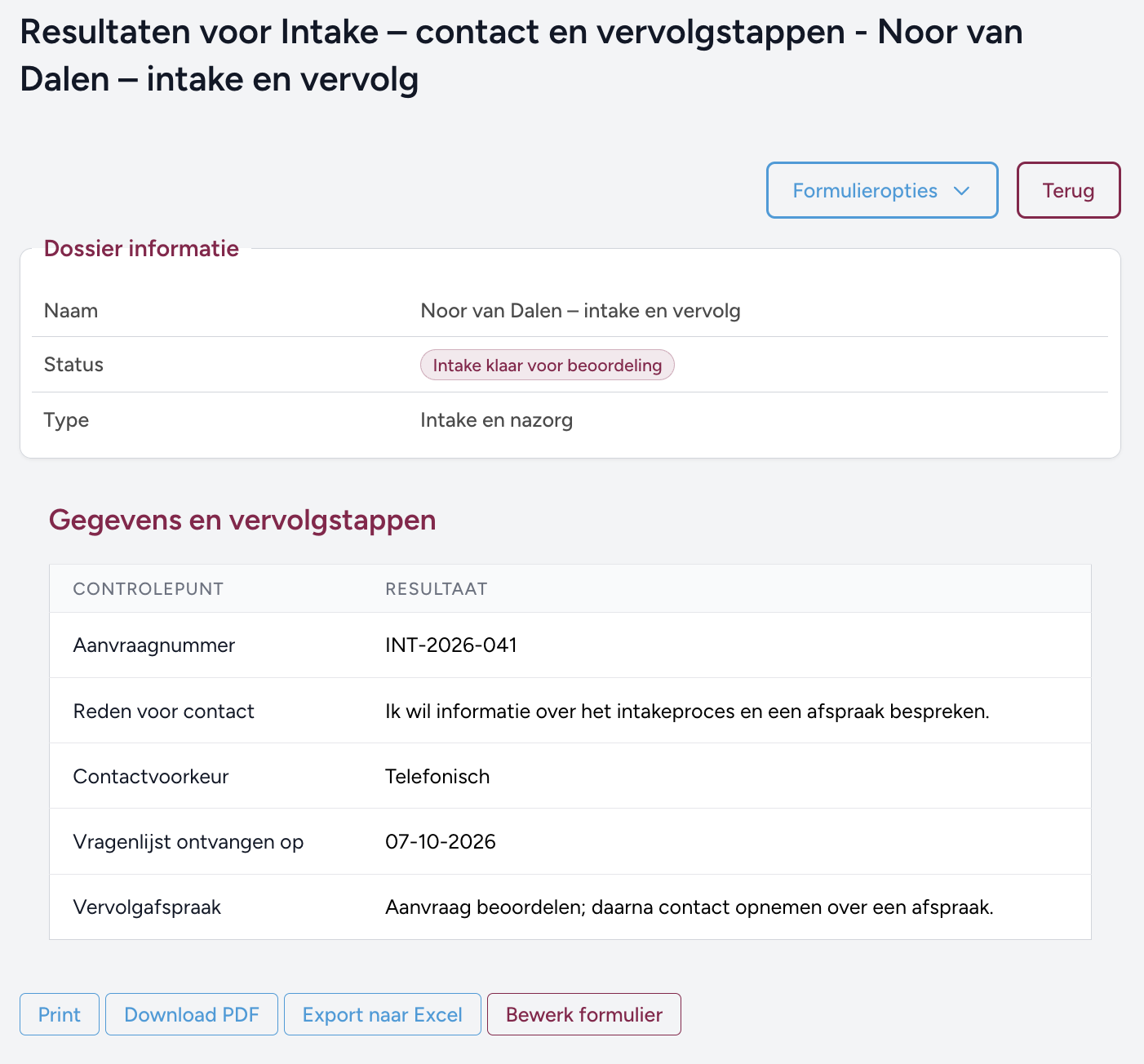This screenshot has height=1064, width=1144.
Task: Download the results as PDF
Action: (192, 1014)
